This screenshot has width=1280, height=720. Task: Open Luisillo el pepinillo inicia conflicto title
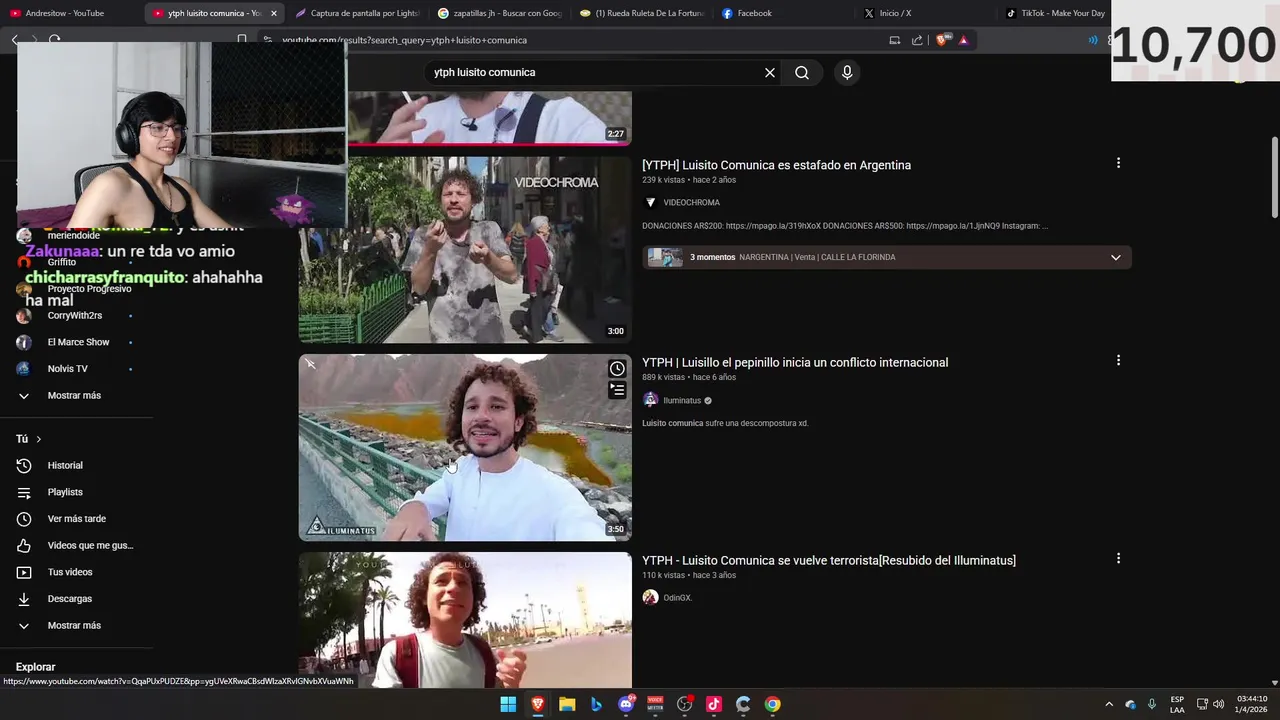tap(795, 362)
